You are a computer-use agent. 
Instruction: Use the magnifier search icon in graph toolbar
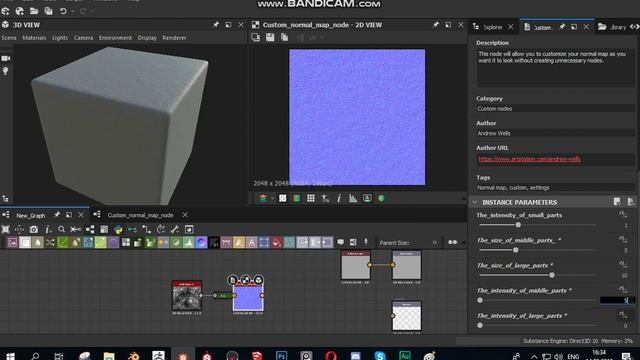[61, 229]
